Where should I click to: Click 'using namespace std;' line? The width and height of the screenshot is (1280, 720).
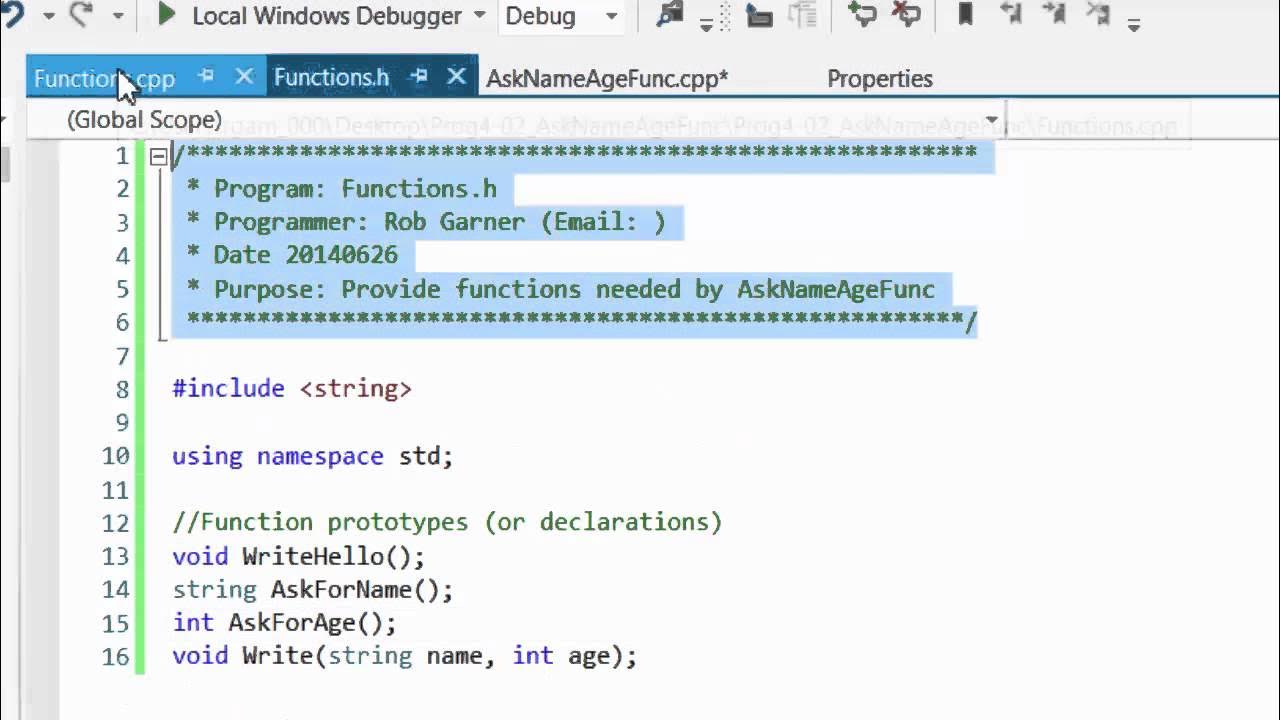313,456
